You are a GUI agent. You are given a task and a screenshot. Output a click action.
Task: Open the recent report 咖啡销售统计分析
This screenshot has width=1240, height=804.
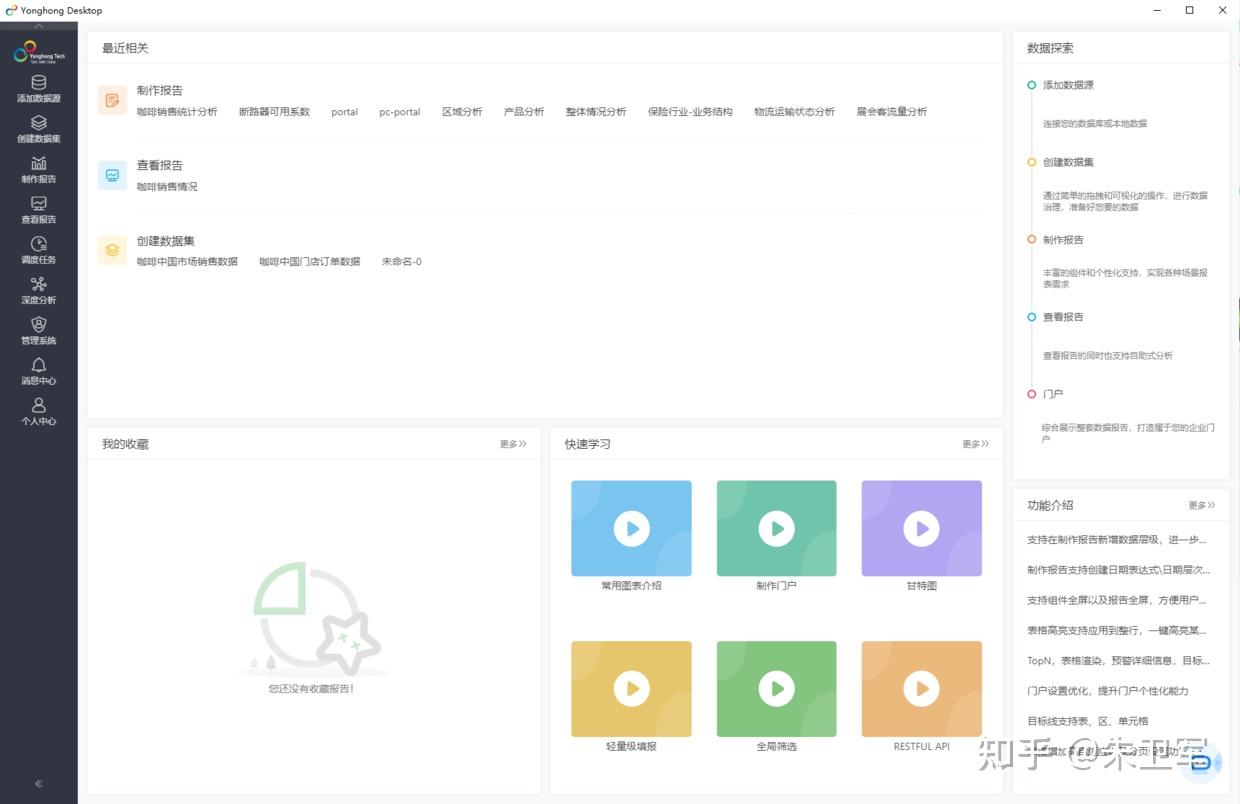coord(177,112)
